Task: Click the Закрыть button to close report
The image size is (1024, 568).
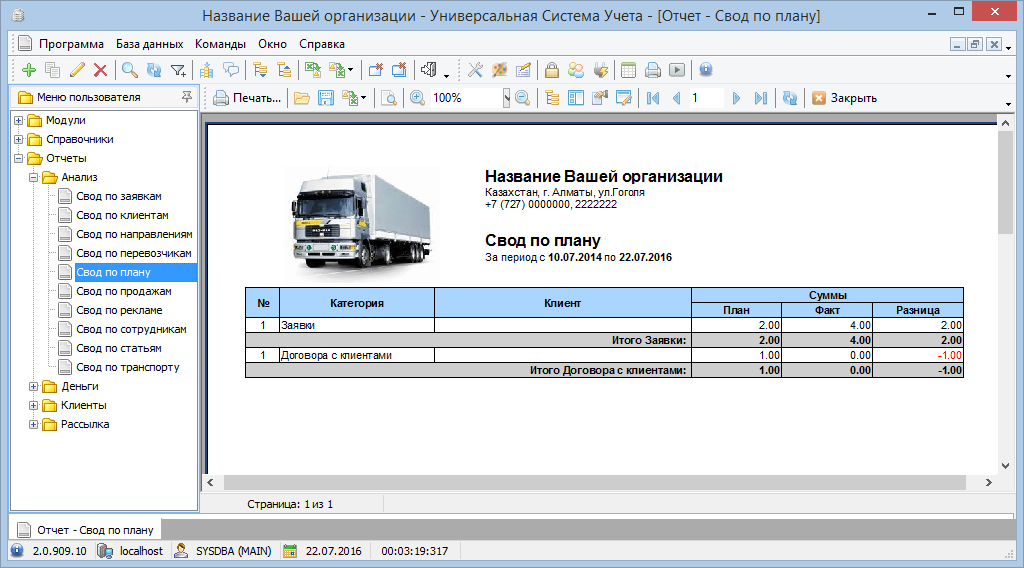Action: pos(844,98)
